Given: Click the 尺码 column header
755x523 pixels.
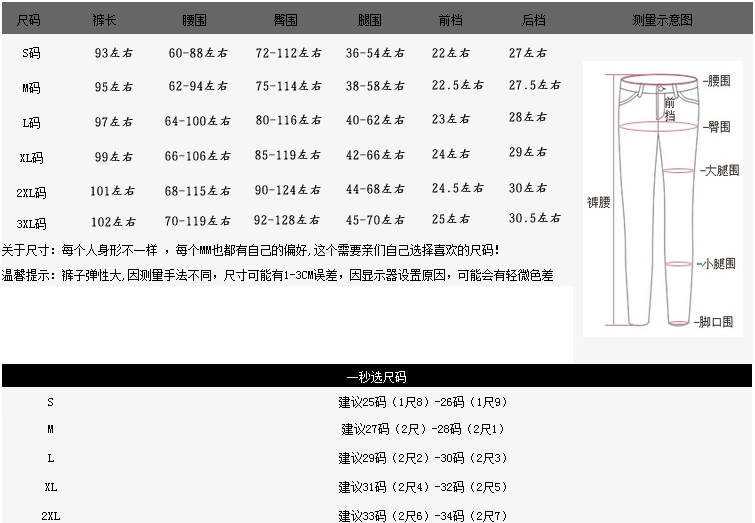Looking at the screenshot, I should click(28, 20).
